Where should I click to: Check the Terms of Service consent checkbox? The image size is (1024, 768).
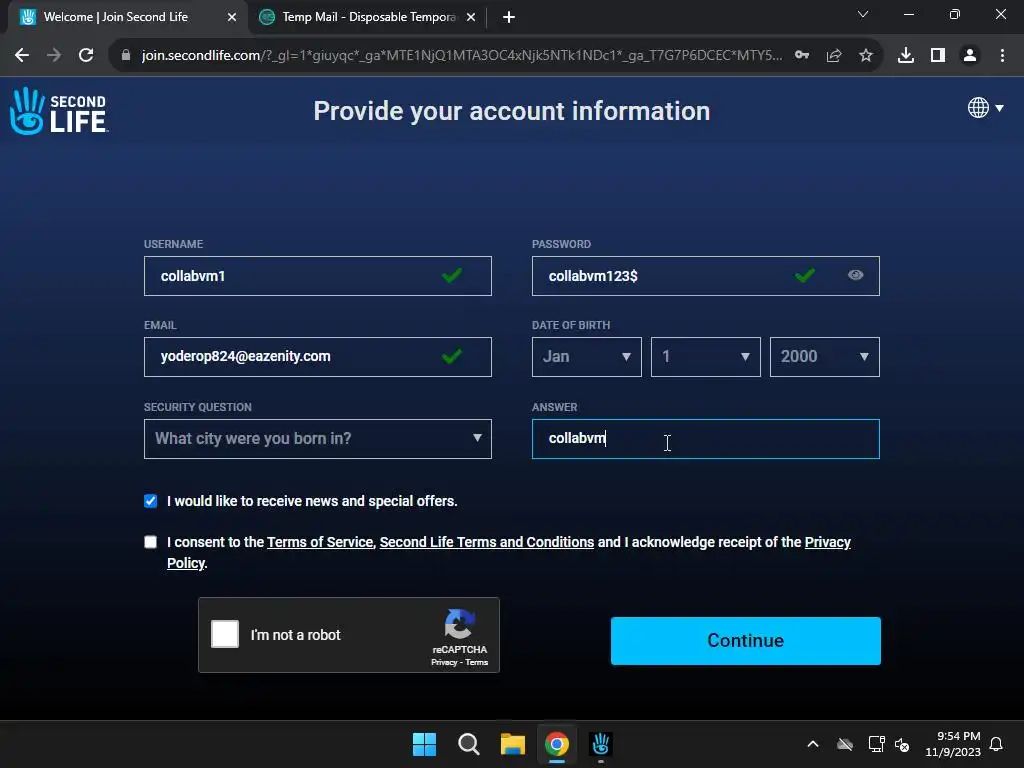[x=150, y=542]
